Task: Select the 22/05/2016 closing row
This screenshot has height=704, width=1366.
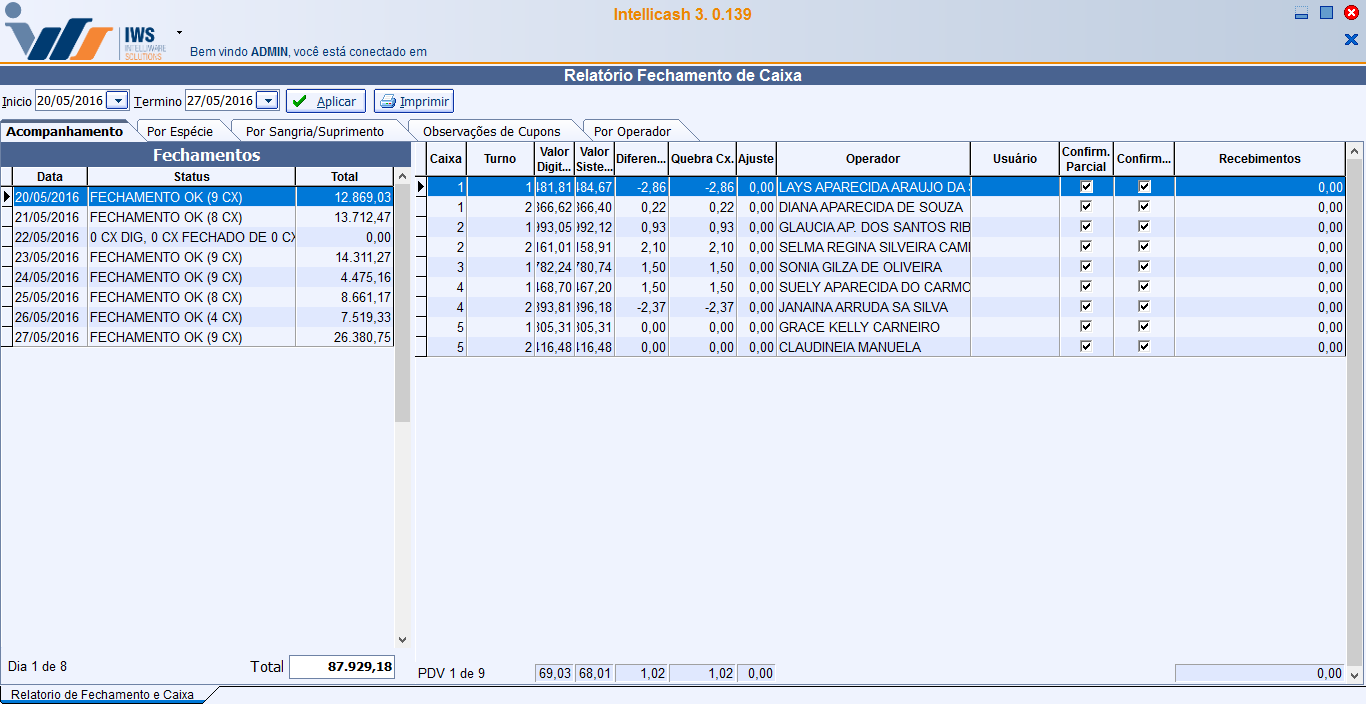Action: 203,237
